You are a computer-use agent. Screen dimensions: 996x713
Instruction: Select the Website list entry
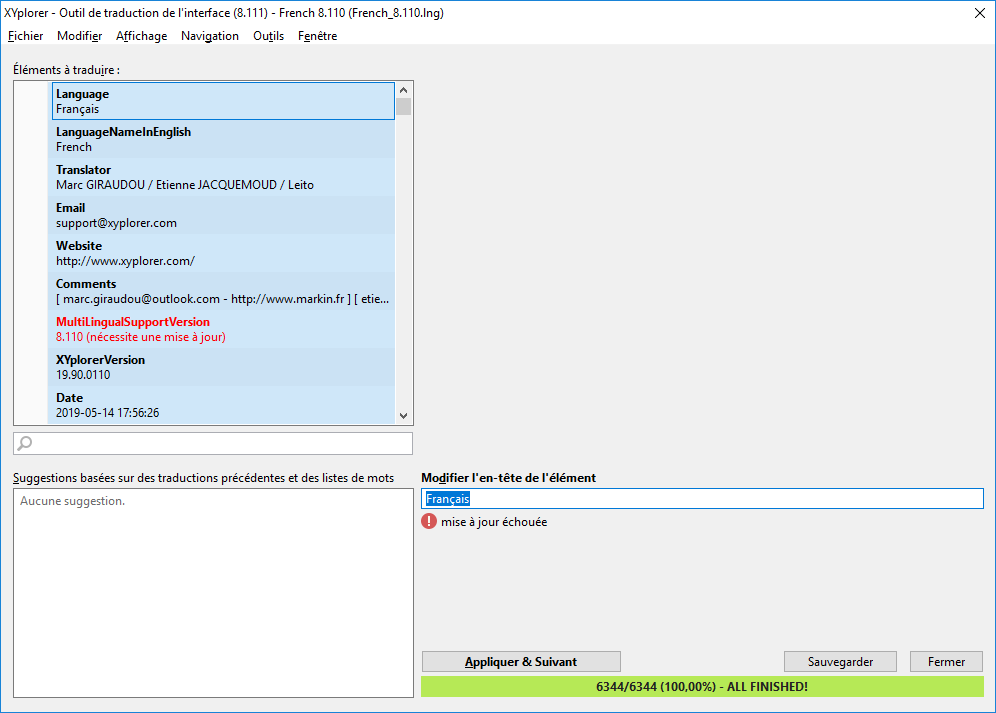tap(222, 253)
